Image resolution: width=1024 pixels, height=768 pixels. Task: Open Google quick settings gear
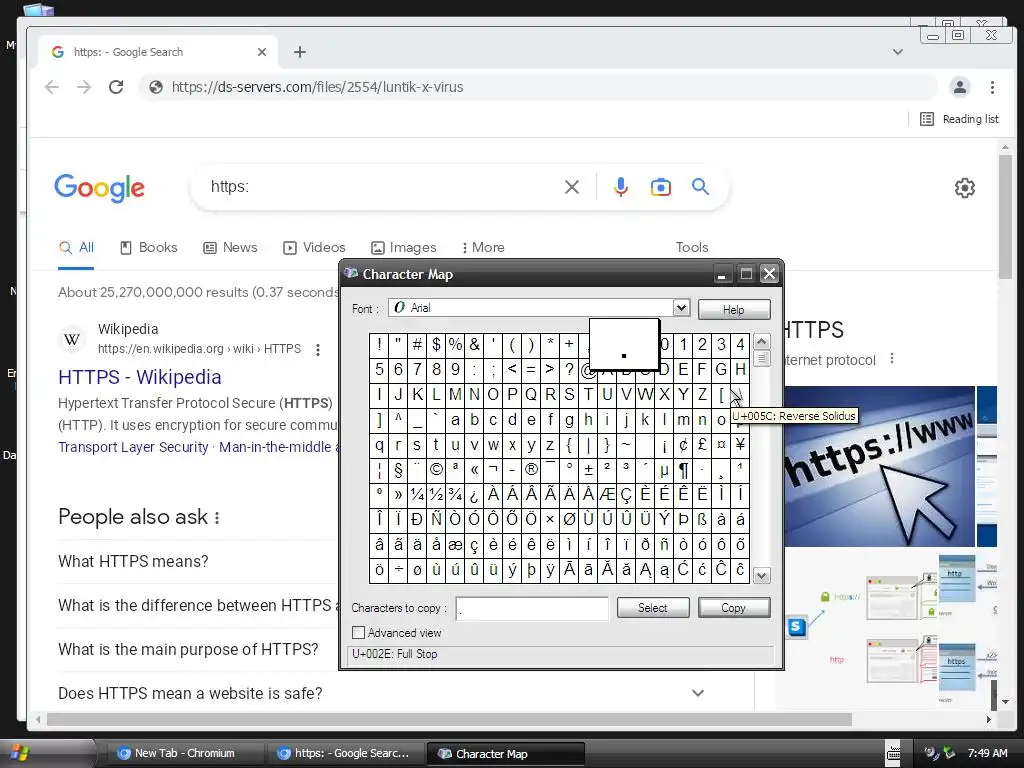pyautogui.click(x=965, y=188)
